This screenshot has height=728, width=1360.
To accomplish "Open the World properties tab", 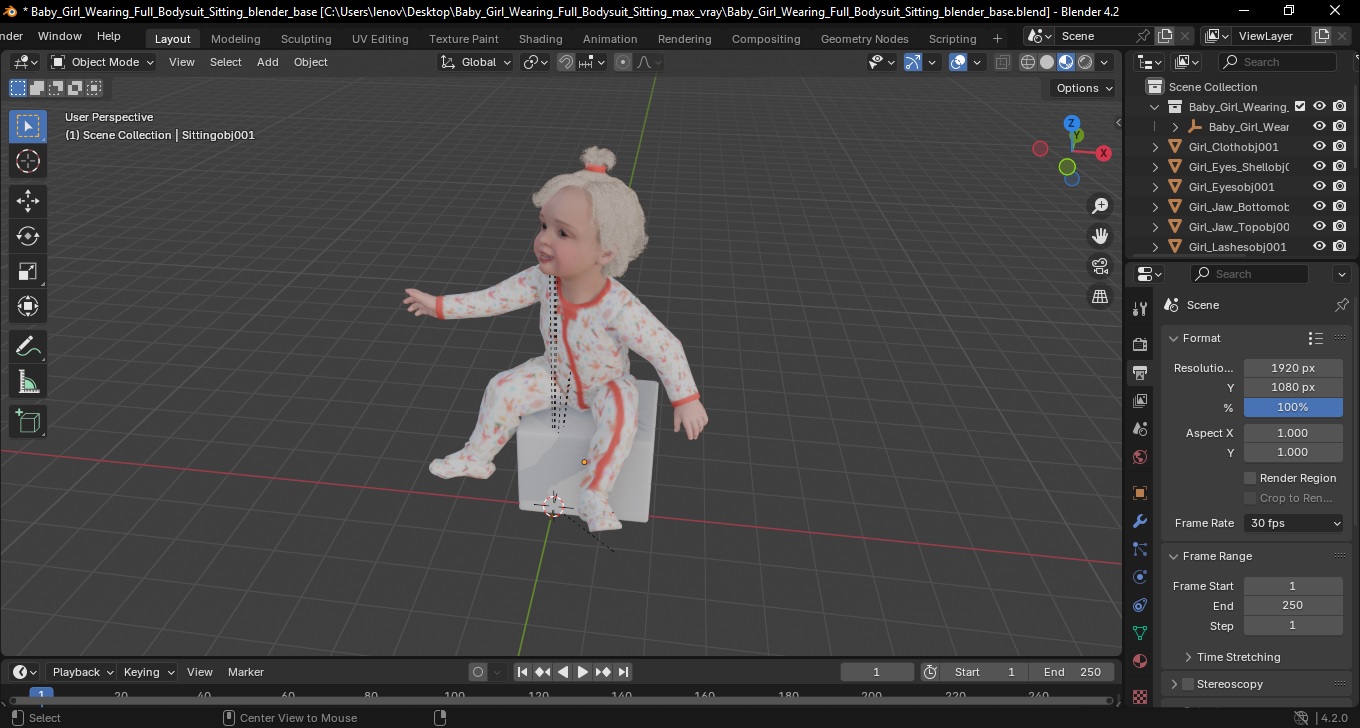I will (x=1139, y=457).
